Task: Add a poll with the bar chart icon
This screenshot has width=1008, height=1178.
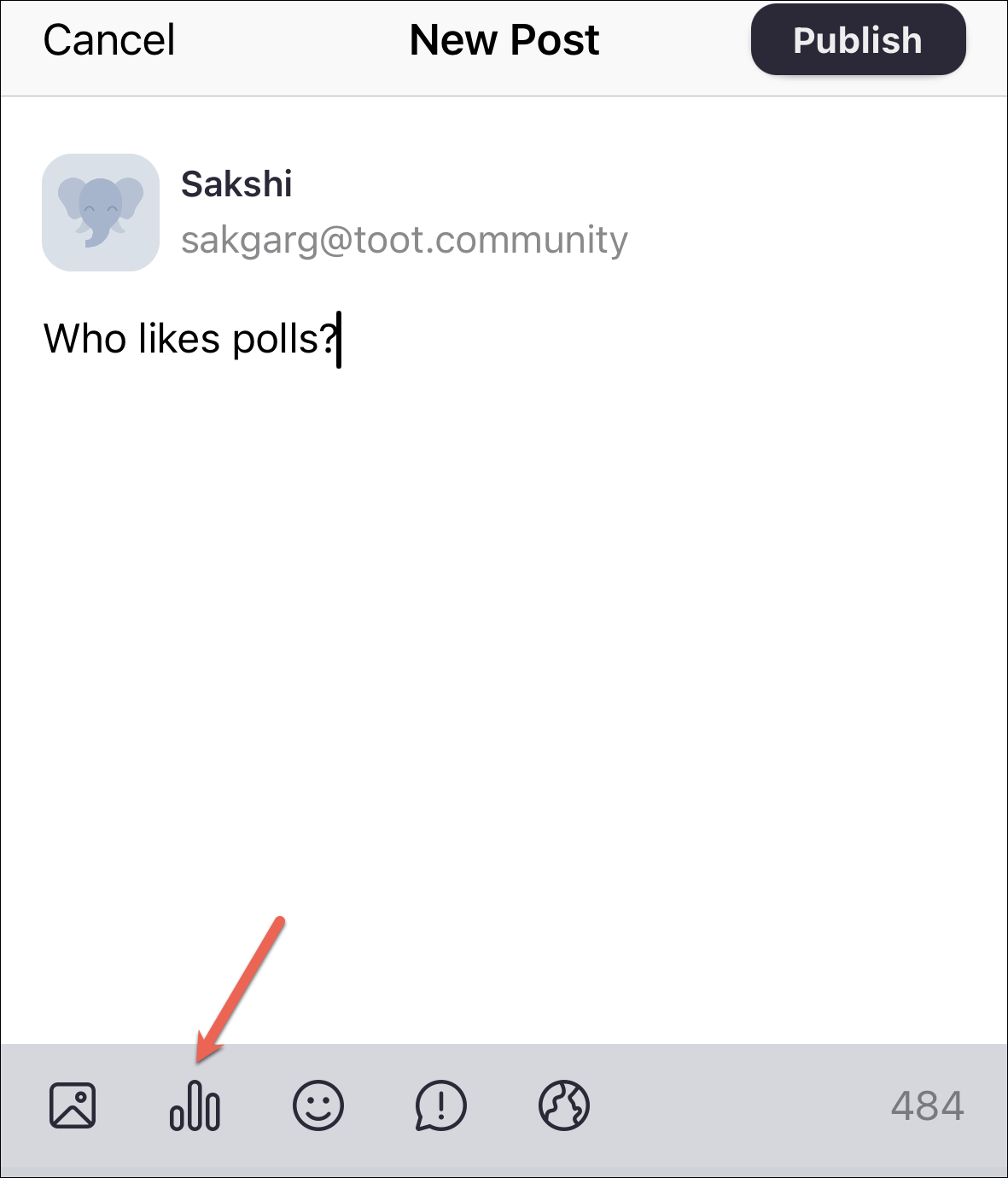Action: [195, 1105]
